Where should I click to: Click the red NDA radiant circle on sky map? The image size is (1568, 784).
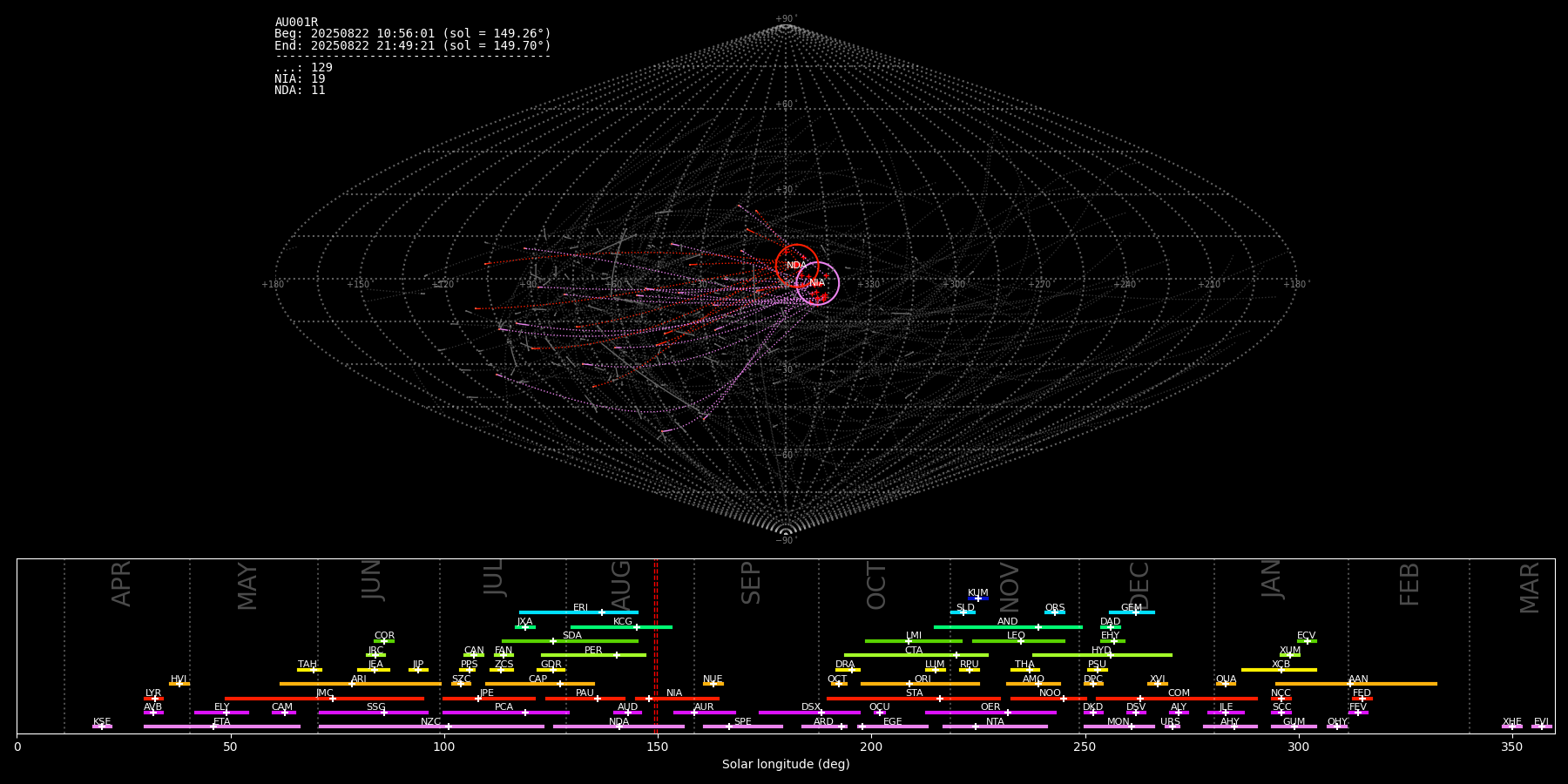click(x=797, y=266)
